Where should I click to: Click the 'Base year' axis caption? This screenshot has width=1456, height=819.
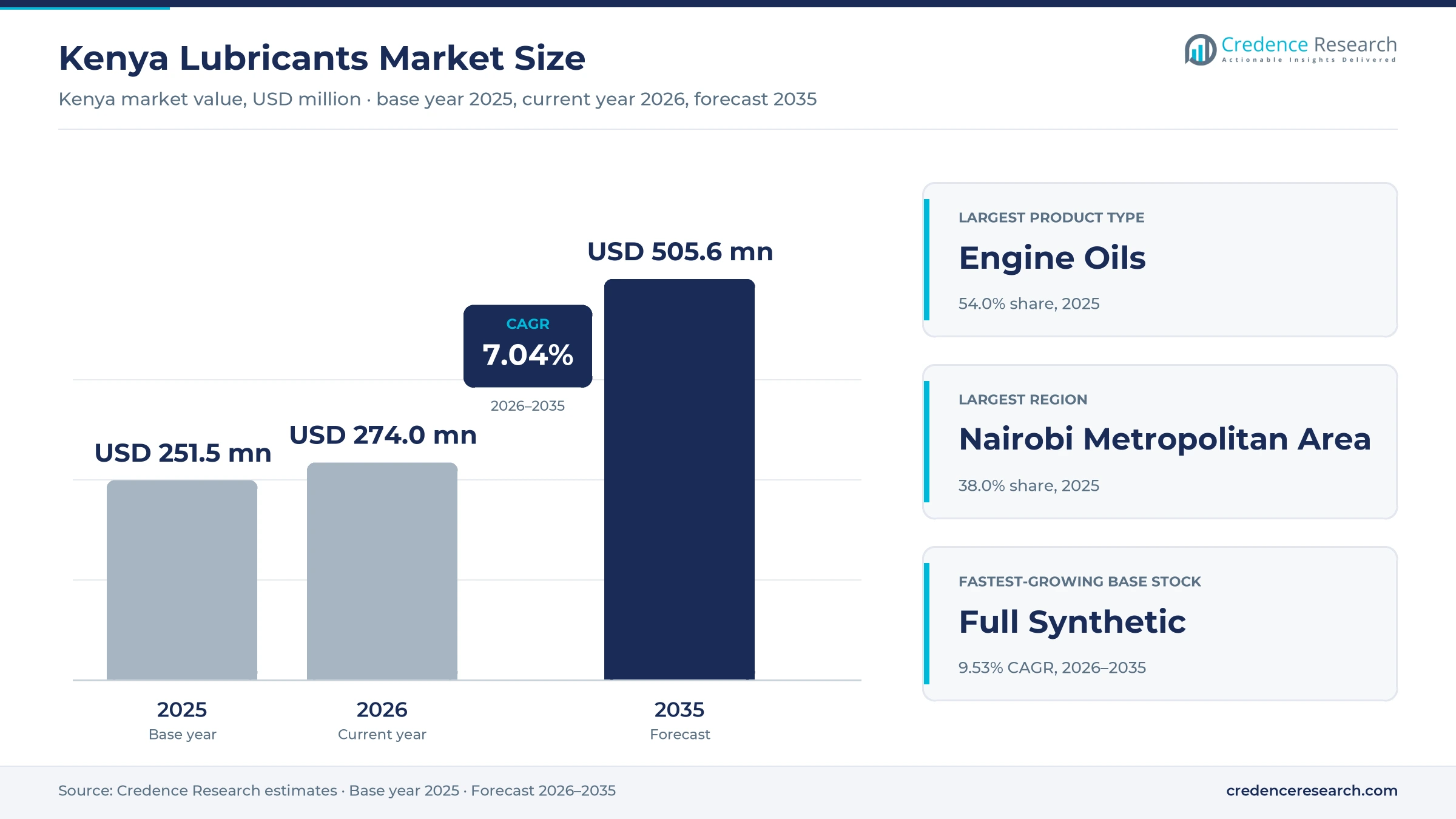tap(183, 735)
